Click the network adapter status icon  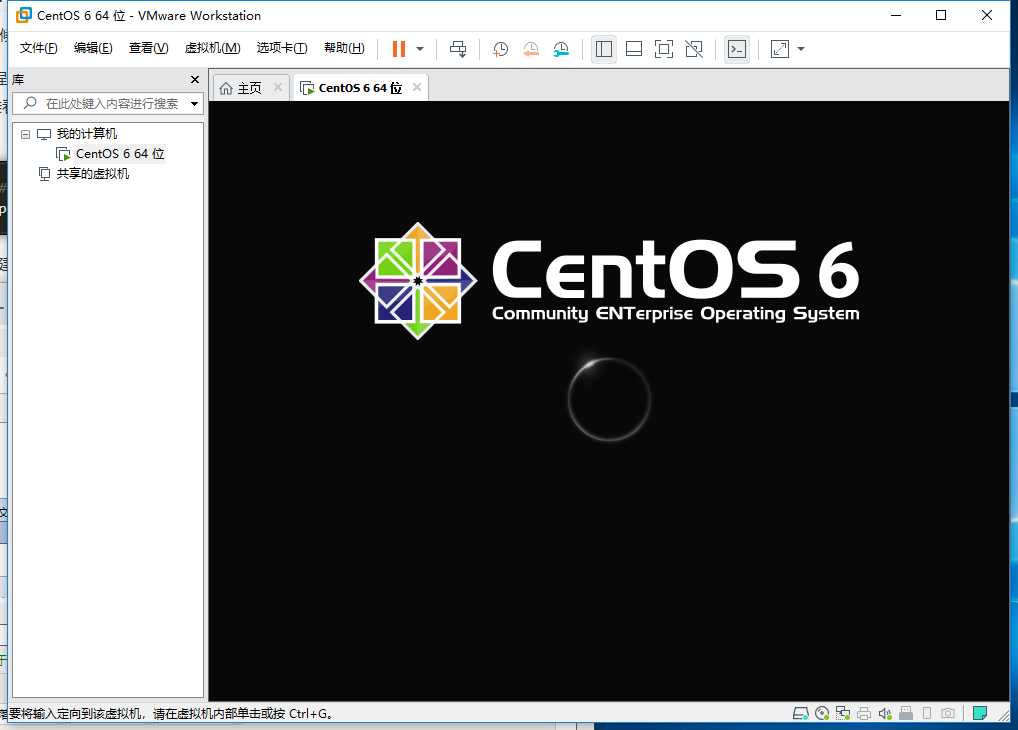tap(843, 714)
